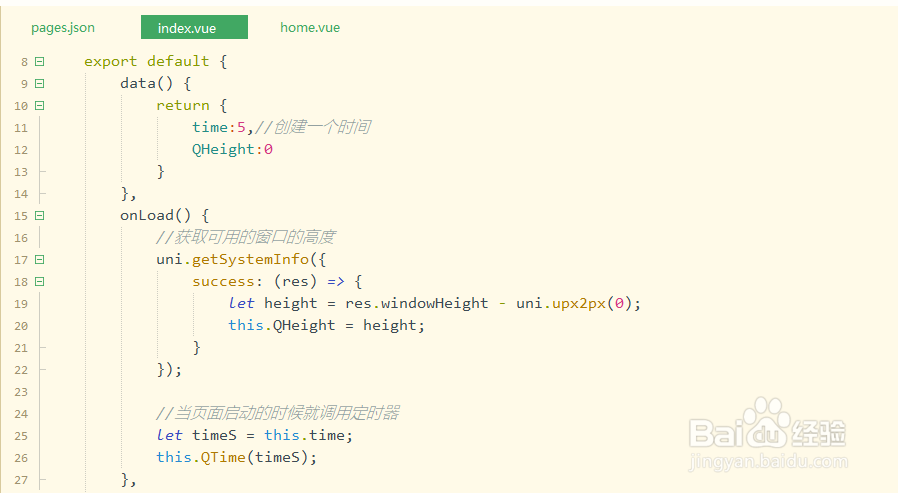
Task: Click the comment '//当页面启动的时候就调用定时器'
Action: [278, 413]
